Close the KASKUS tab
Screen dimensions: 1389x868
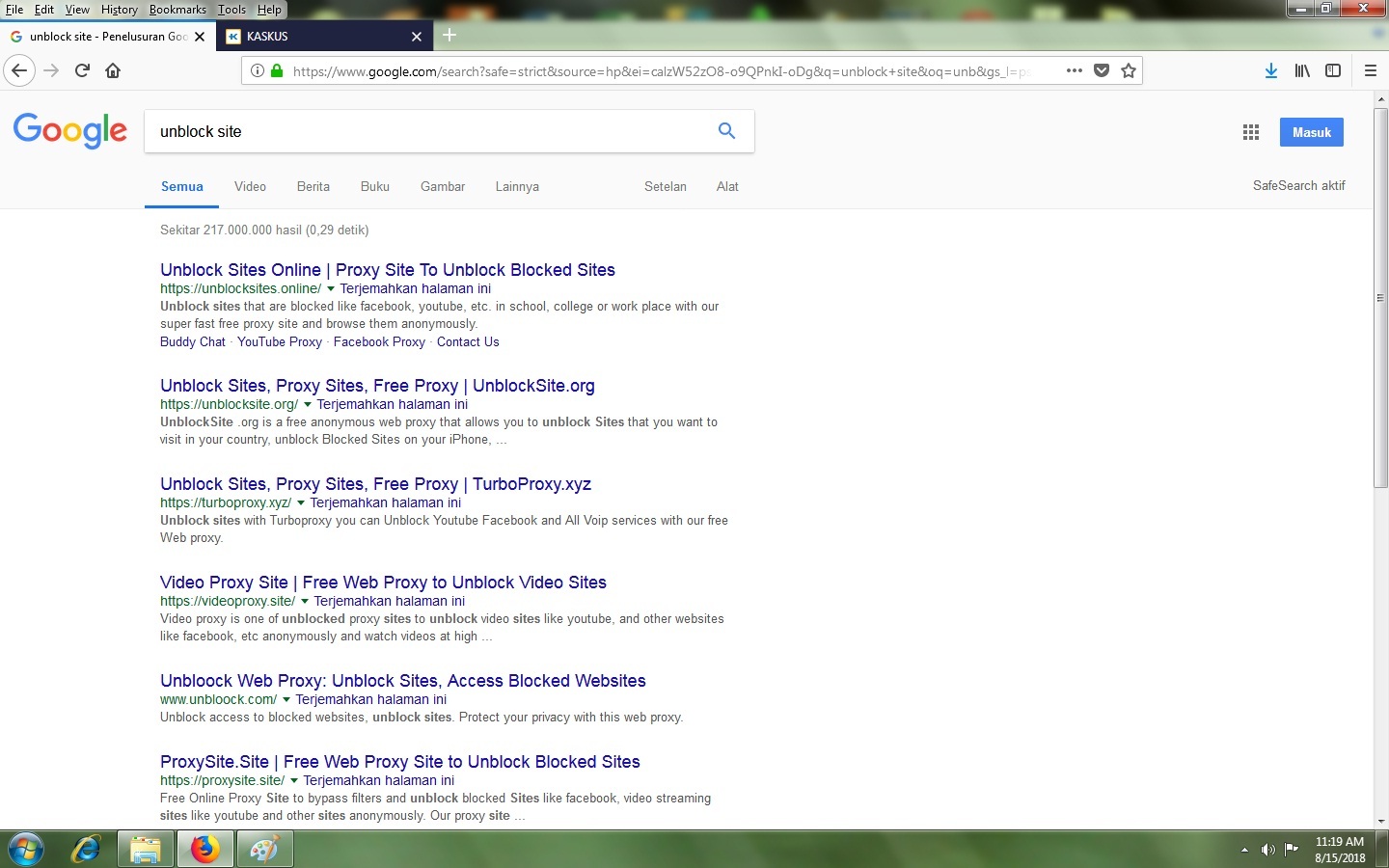coord(417,37)
